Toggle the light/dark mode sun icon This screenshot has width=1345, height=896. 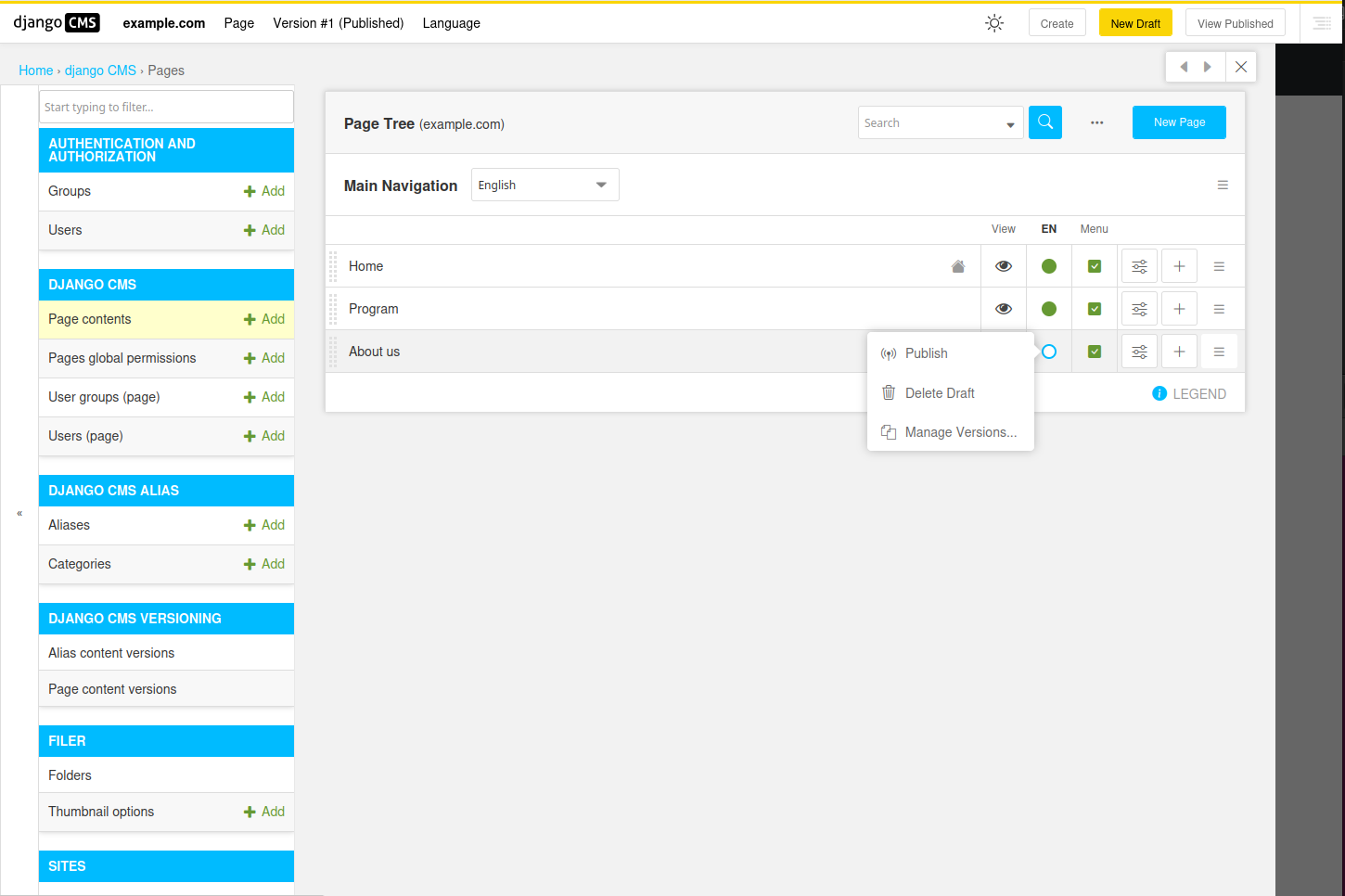pyautogui.click(x=994, y=23)
